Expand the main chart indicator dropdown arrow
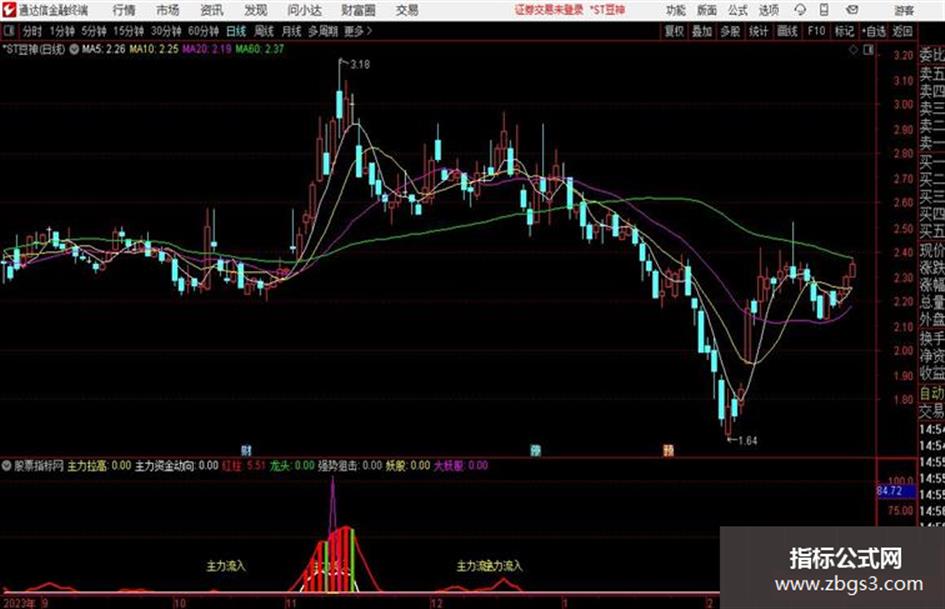Image resolution: width=945 pixels, height=609 pixels. click(x=74, y=49)
